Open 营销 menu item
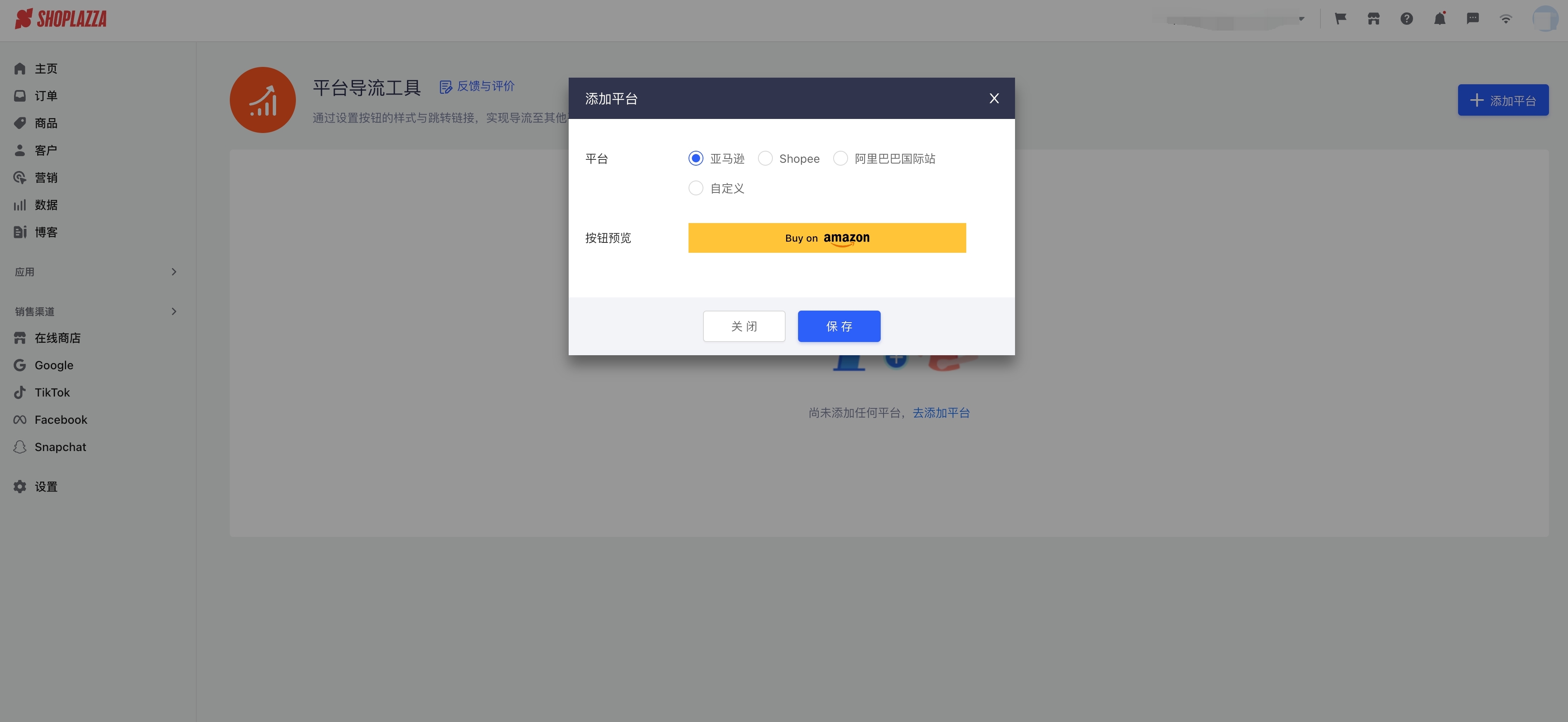The height and width of the screenshot is (722, 1568). coord(45,178)
